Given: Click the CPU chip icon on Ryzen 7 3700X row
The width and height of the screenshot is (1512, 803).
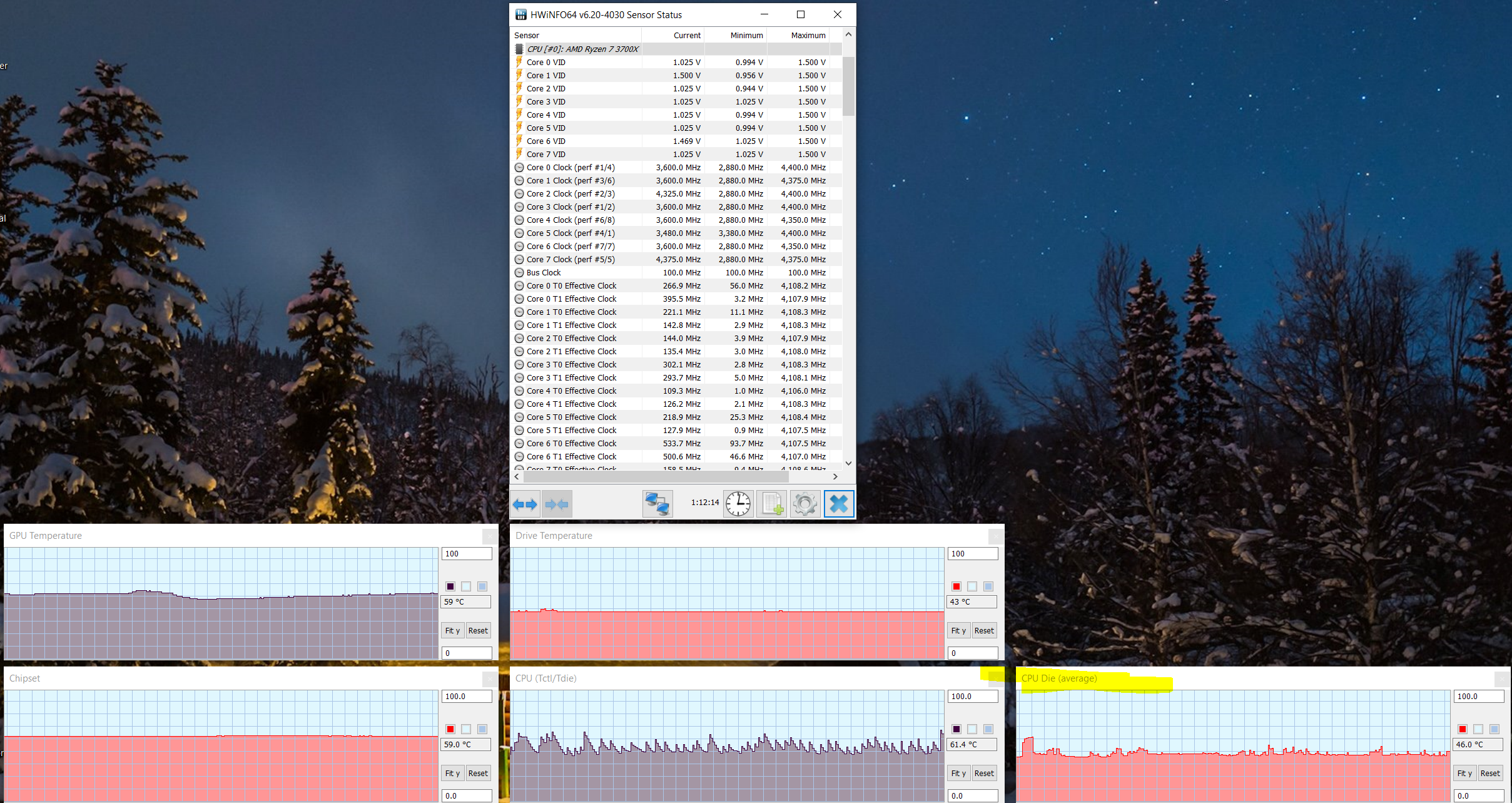Looking at the screenshot, I should pyautogui.click(x=519, y=49).
